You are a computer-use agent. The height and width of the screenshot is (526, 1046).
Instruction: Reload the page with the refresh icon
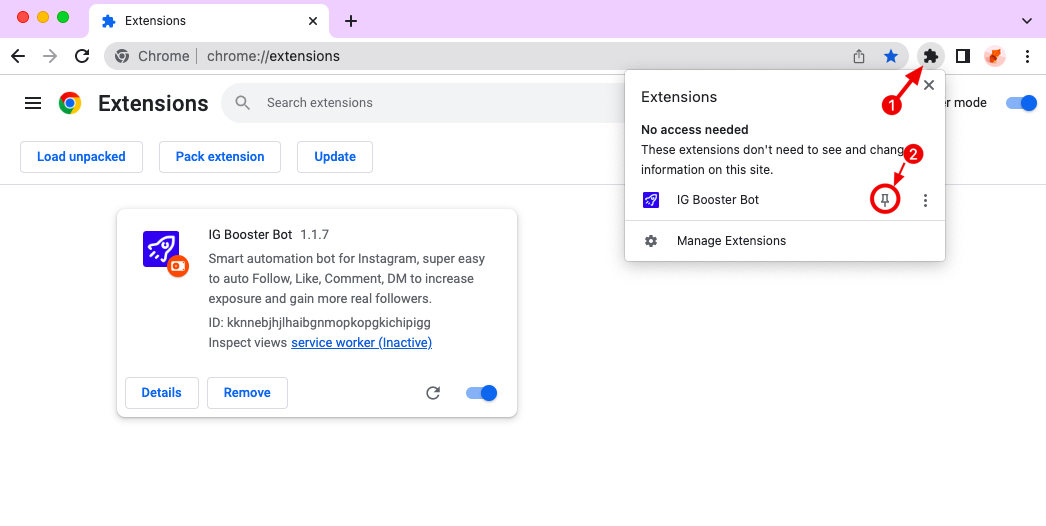pyautogui.click(x=82, y=56)
